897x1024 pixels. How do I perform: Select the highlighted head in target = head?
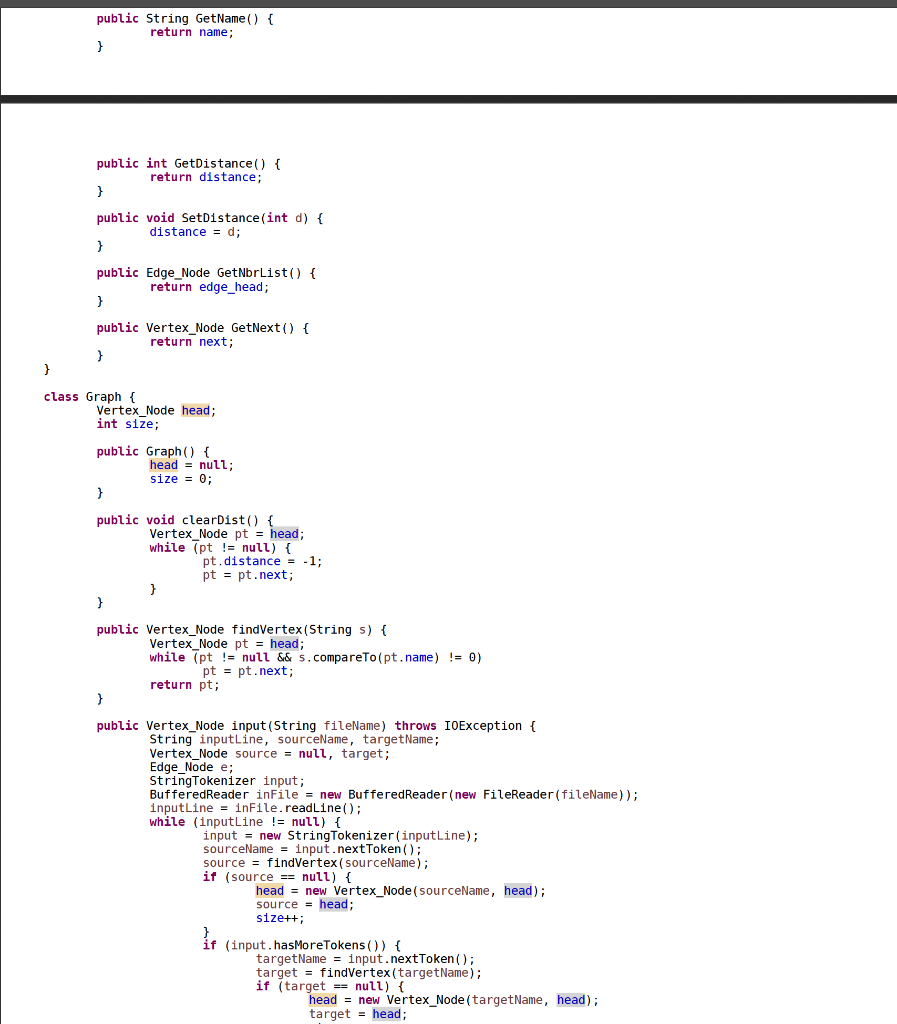(386, 1013)
